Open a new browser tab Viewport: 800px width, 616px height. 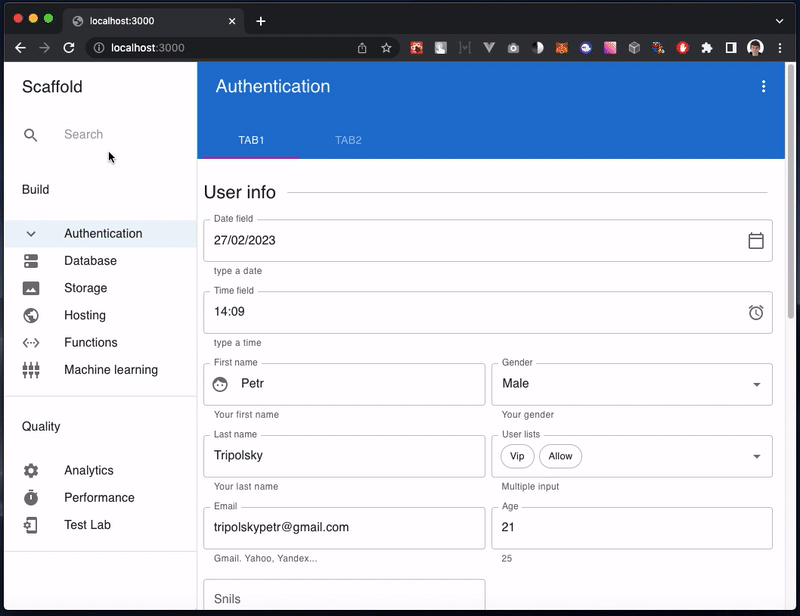261,21
